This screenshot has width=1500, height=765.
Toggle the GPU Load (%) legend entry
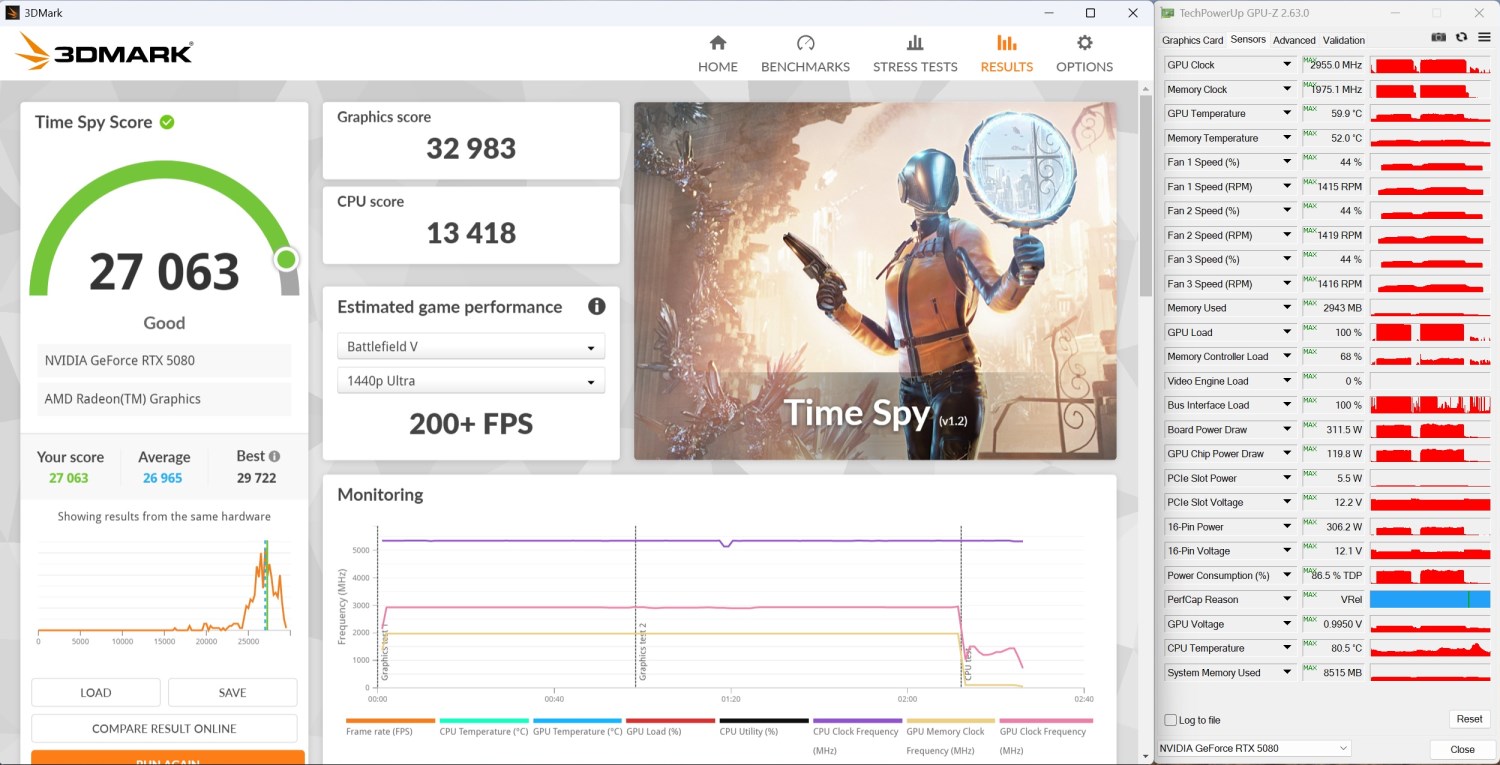tap(671, 727)
